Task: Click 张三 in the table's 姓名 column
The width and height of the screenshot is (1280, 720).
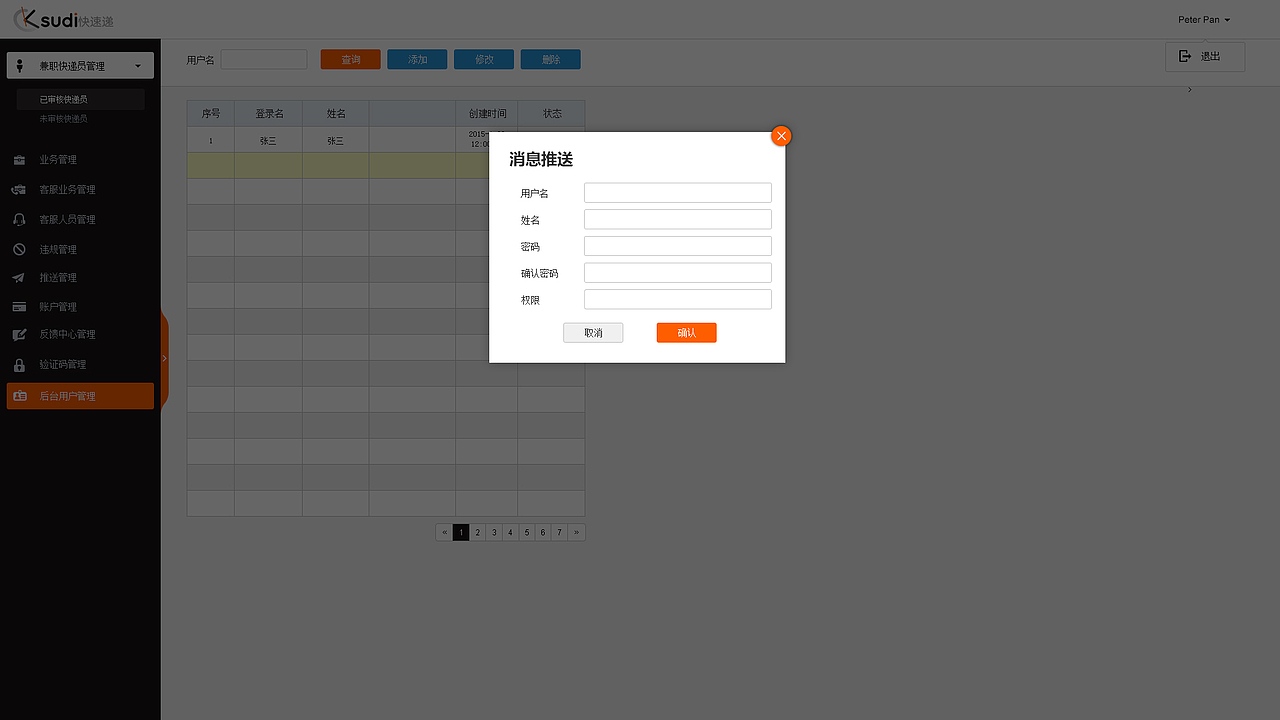Action: tap(336, 141)
